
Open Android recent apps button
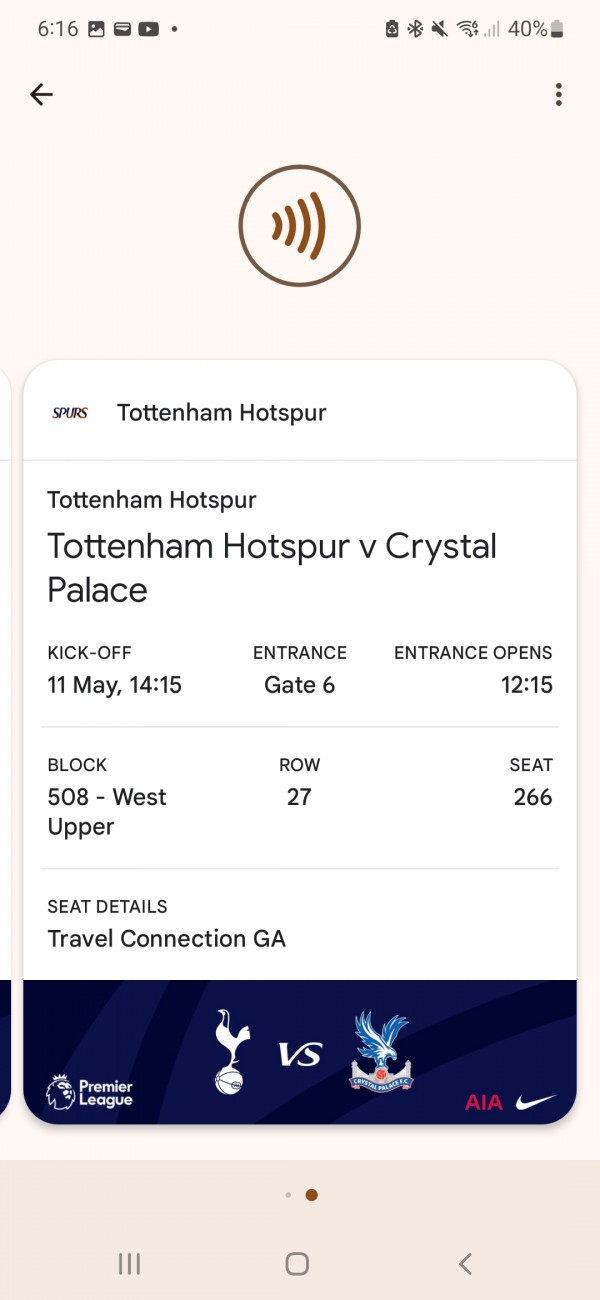tap(129, 1264)
